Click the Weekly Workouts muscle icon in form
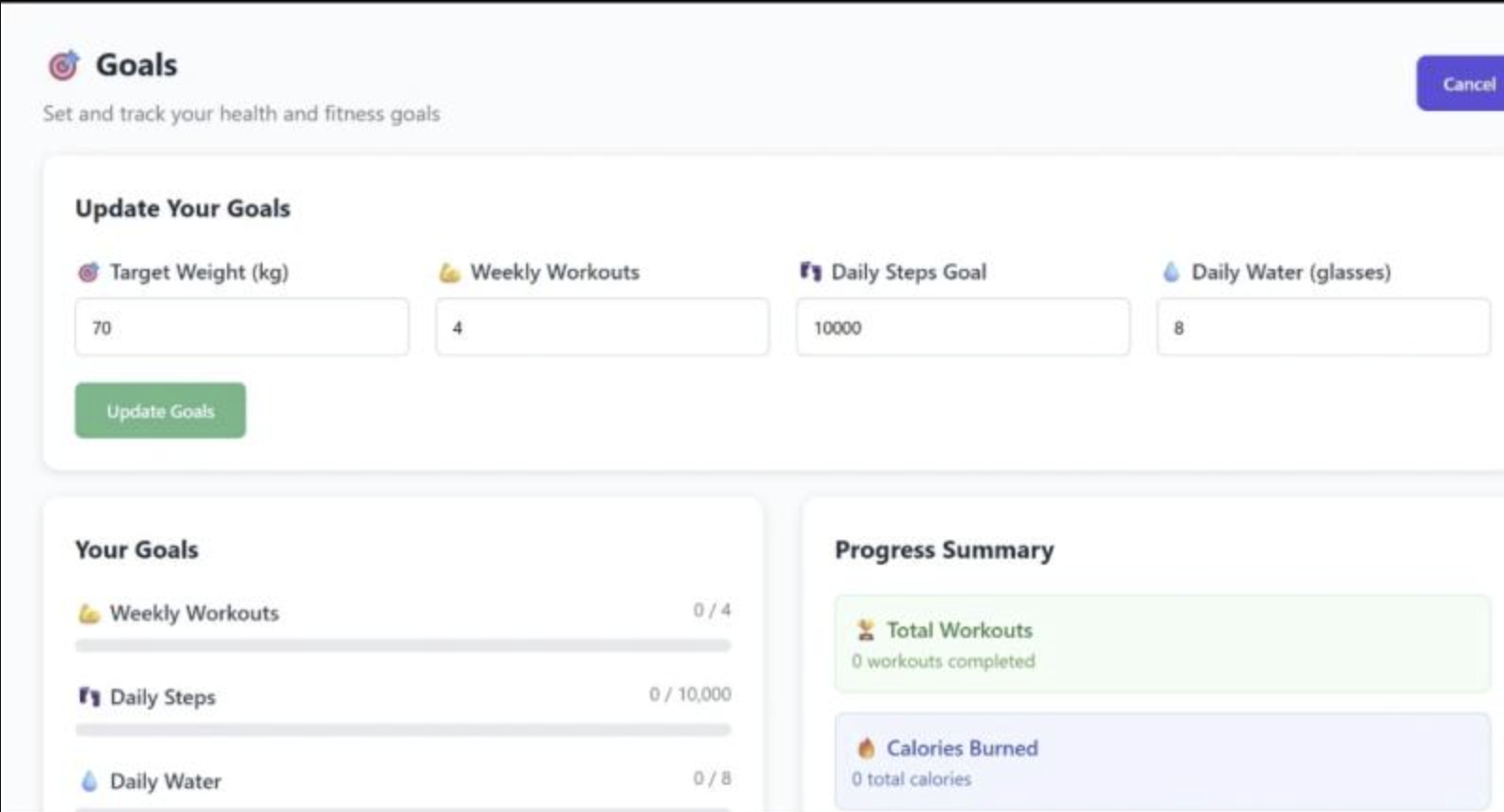1504x812 pixels. (x=449, y=272)
